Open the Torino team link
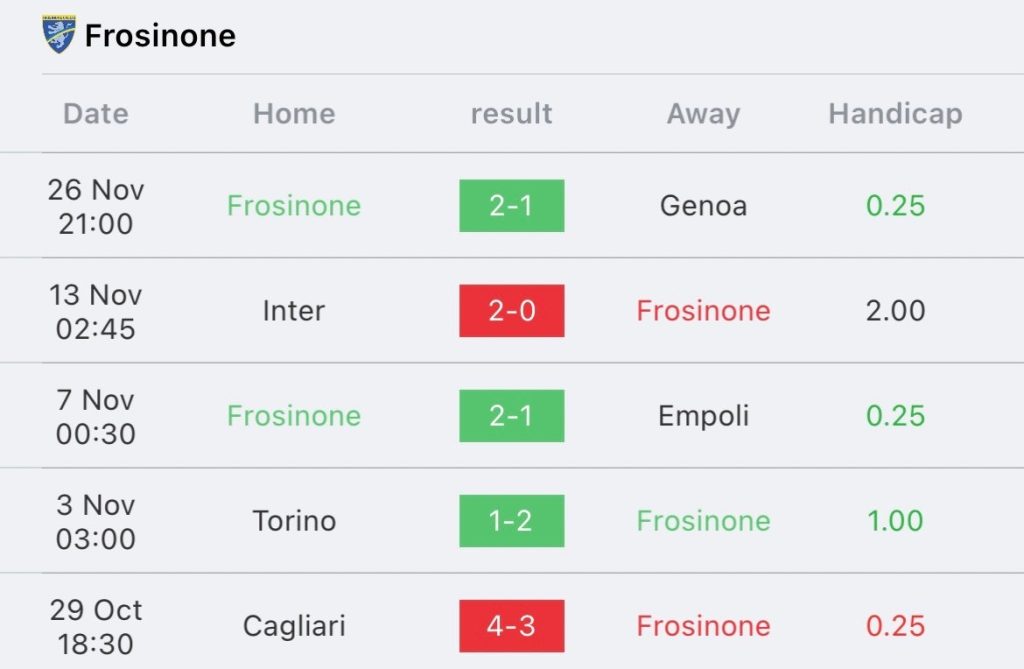 click(295, 521)
